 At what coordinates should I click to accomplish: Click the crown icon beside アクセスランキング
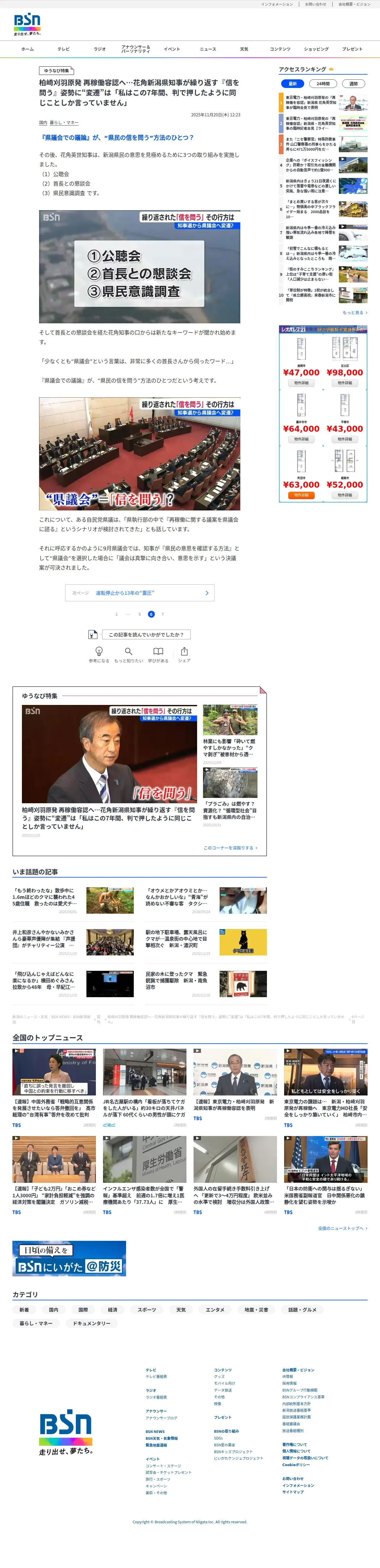coord(331,69)
